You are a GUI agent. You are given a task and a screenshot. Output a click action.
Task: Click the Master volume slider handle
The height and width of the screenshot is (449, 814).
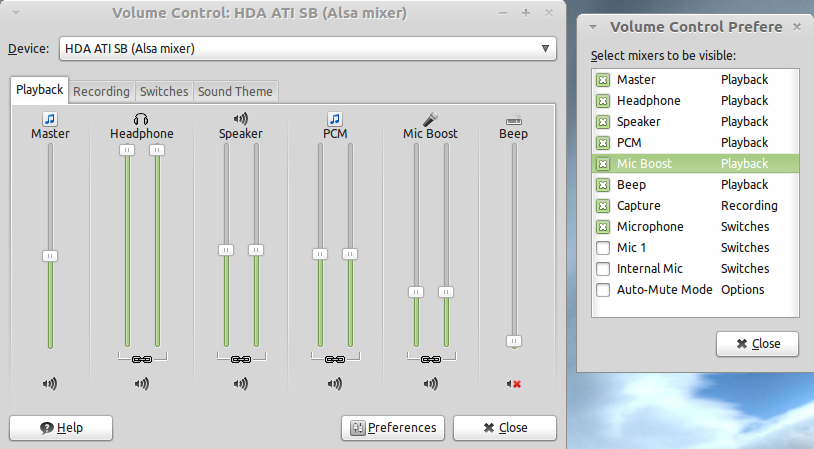tap(49, 256)
